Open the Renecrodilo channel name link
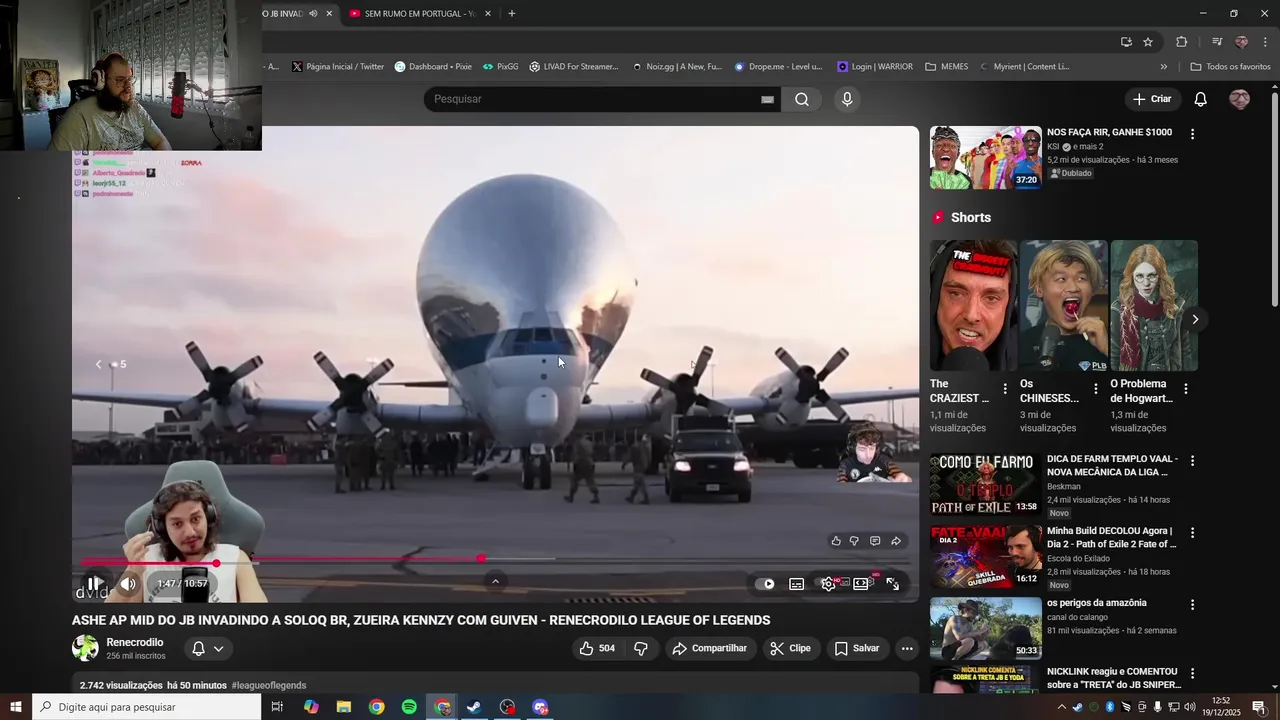1280x720 pixels. click(x=135, y=642)
